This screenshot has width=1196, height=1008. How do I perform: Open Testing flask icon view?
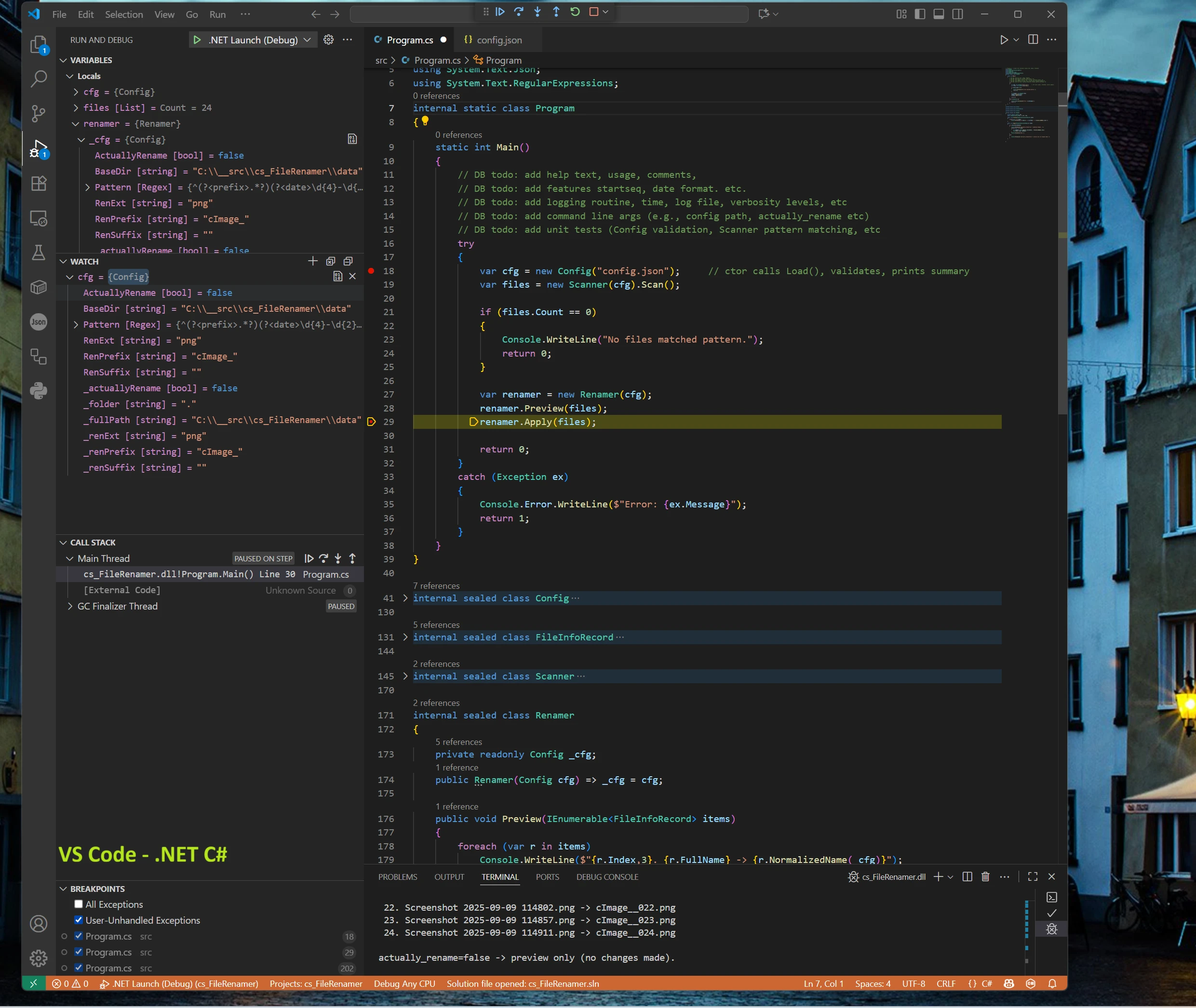click(x=38, y=252)
